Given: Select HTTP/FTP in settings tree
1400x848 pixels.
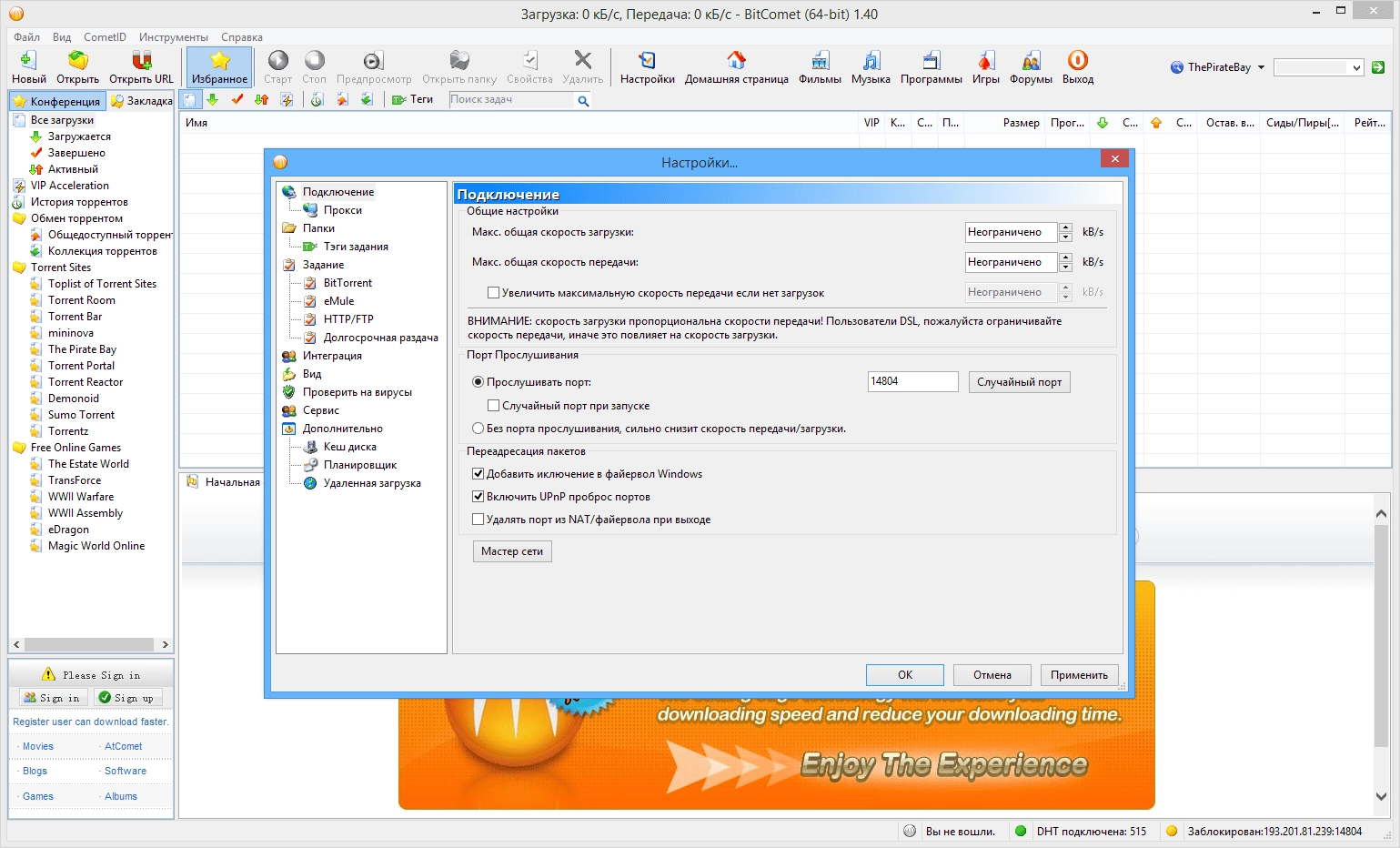Looking at the screenshot, I should pyautogui.click(x=348, y=319).
